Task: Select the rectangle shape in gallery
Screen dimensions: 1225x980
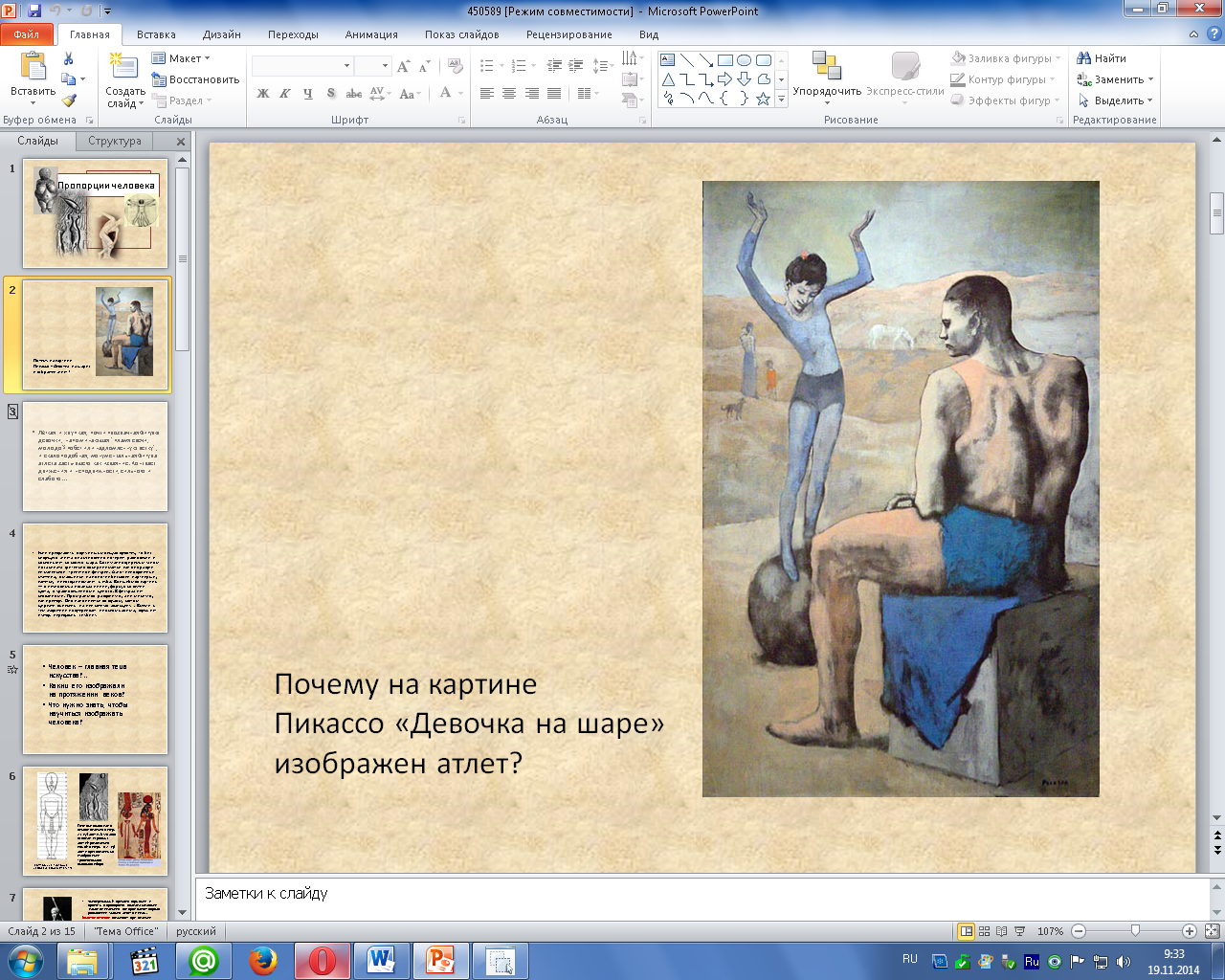Action: 725,60
